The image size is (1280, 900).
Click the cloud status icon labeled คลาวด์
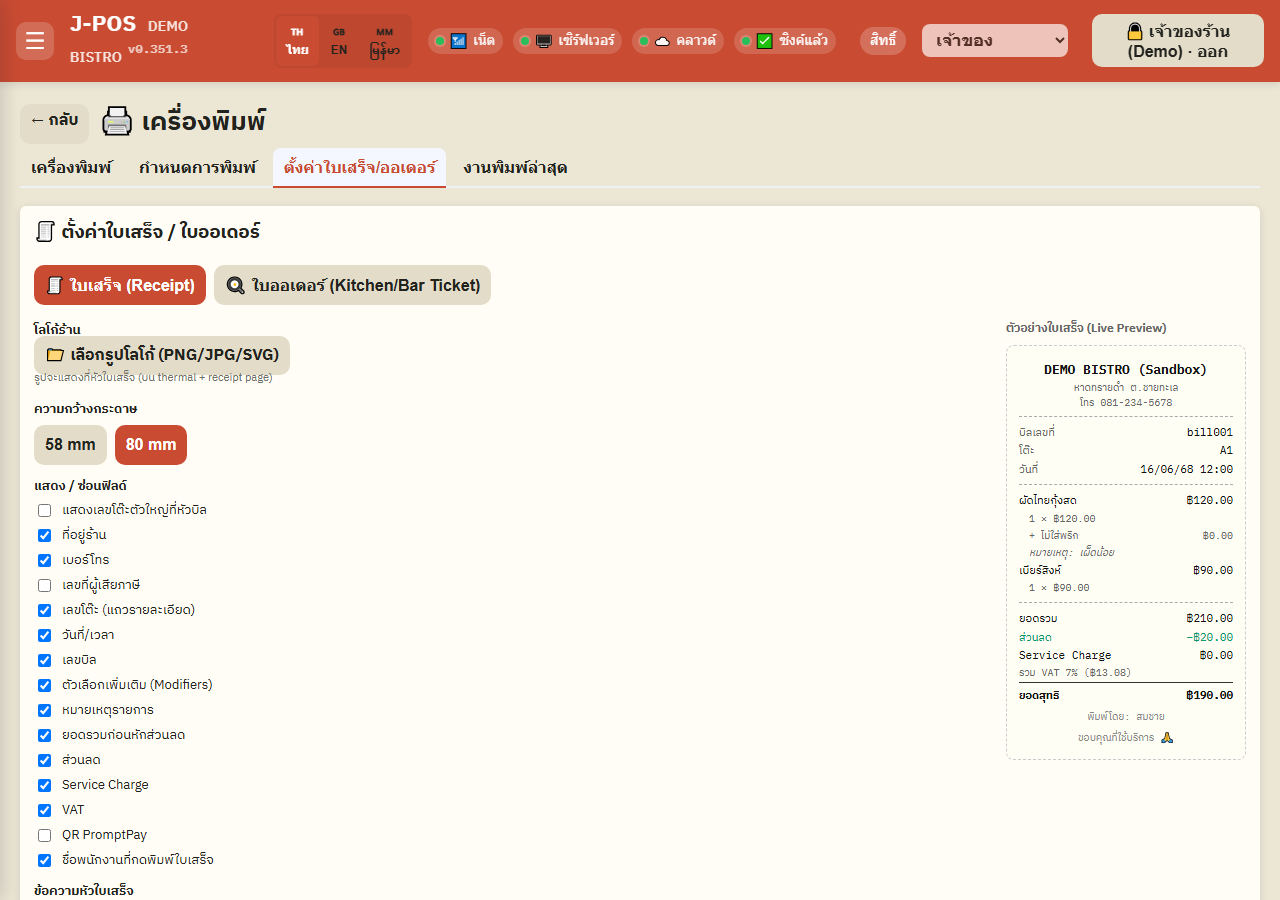tap(662, 41)
